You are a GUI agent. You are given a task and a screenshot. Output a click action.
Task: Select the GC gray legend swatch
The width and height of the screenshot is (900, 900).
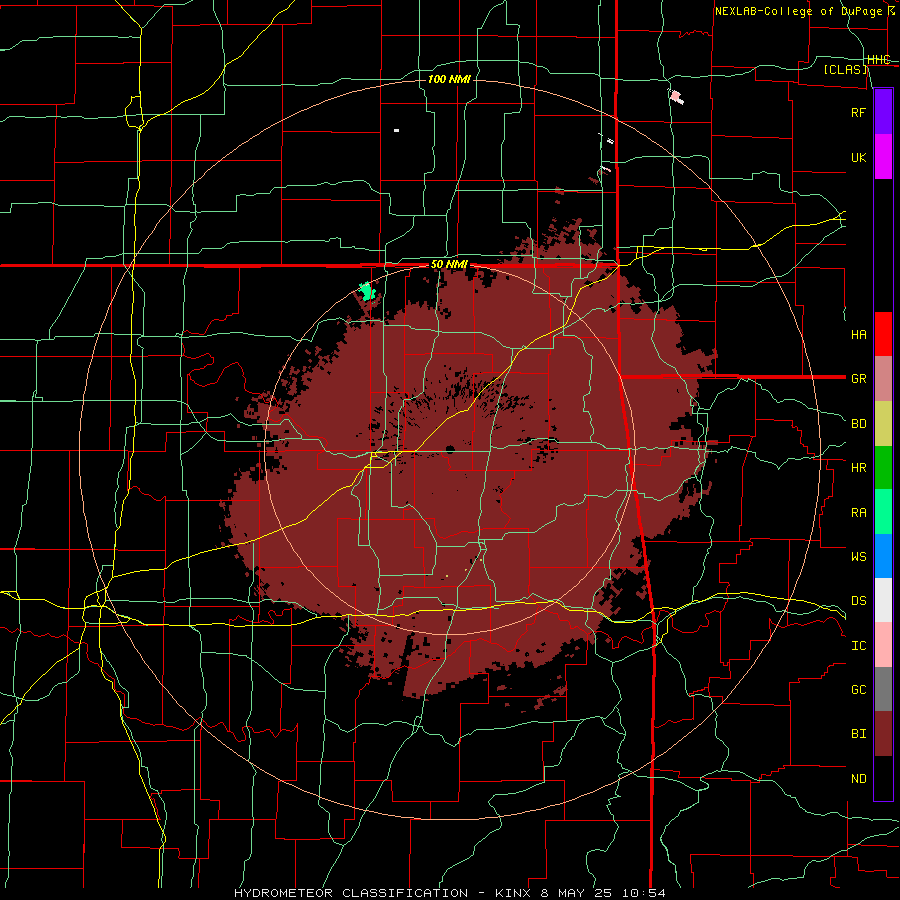point(883,689)
